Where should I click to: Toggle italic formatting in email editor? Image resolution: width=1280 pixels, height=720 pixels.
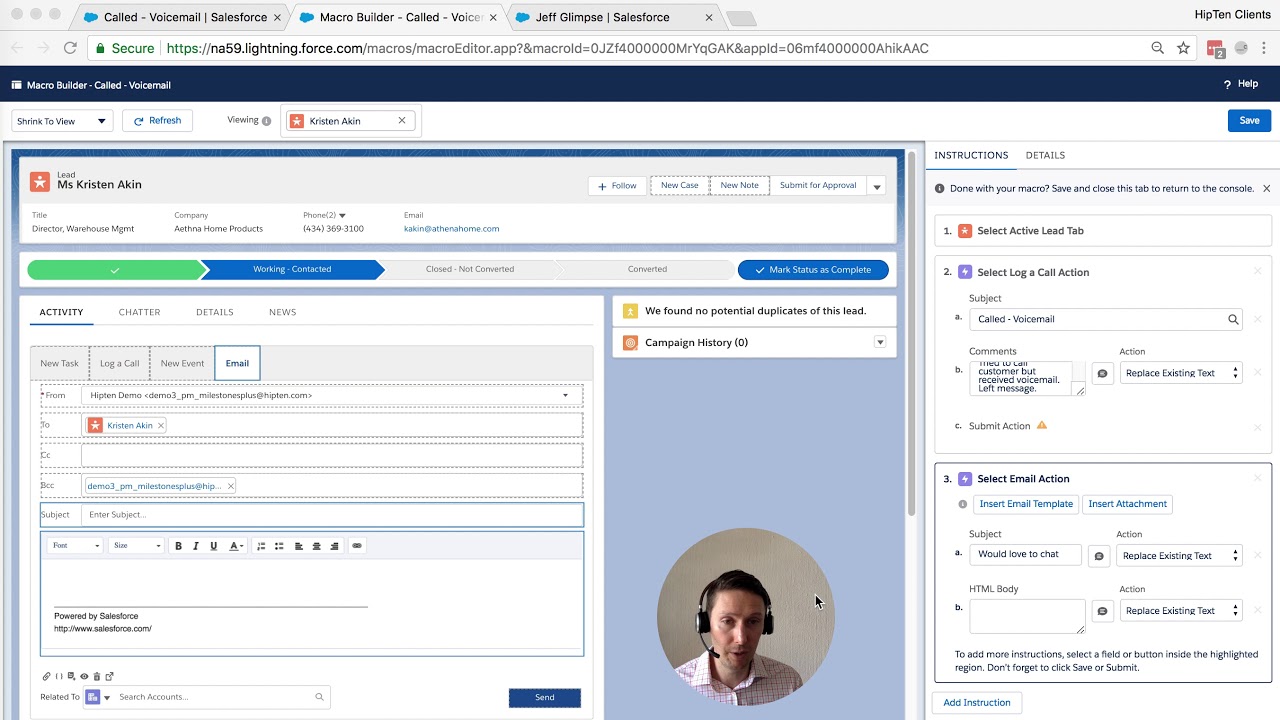pos(196,546)
